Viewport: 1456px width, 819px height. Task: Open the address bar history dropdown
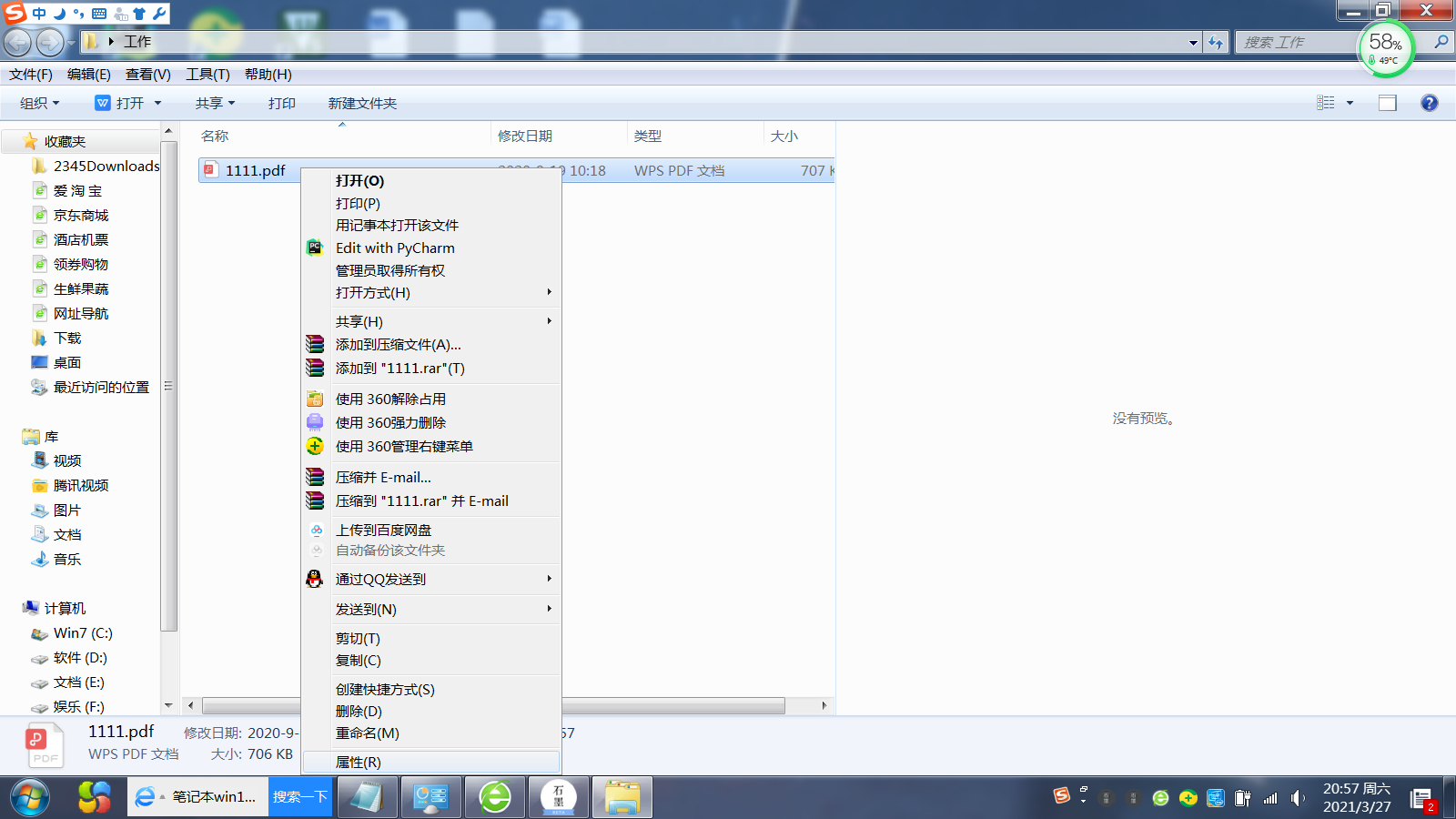(x=1192, y=42)
